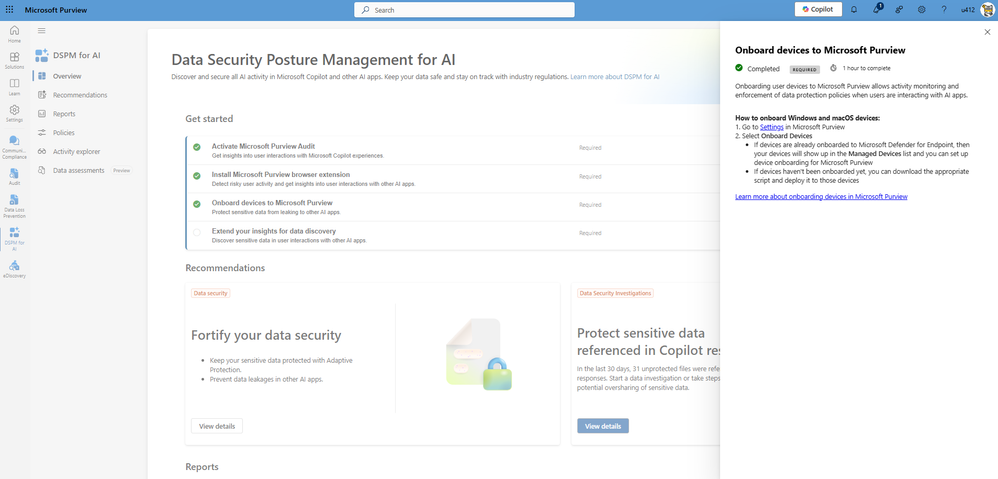
Task: Click View details on Protect sensitive data card
Action: tap(603, 426)
